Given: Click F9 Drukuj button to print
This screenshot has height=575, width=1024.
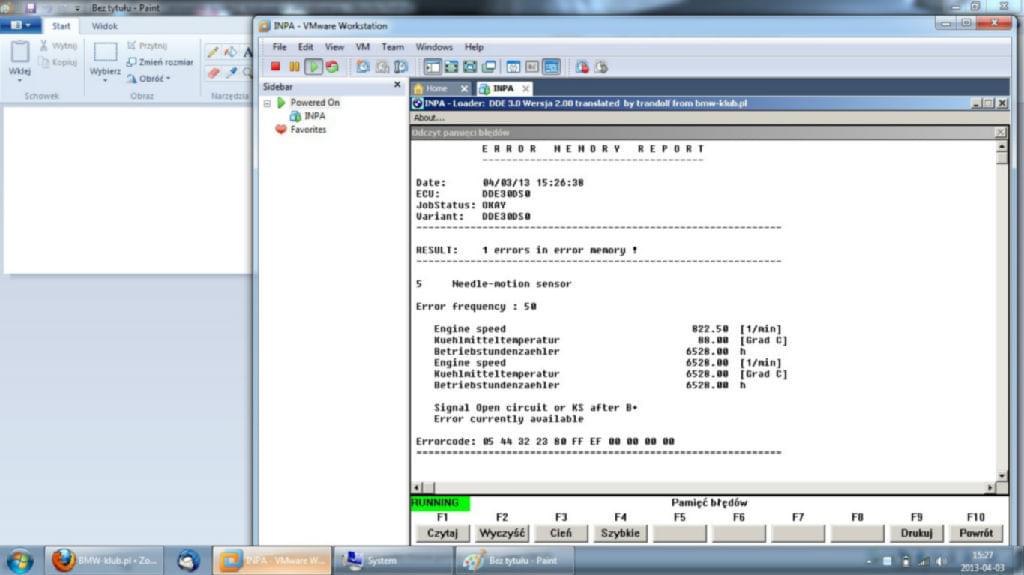Looking at the screenshot, I should [x=916, y=533].
